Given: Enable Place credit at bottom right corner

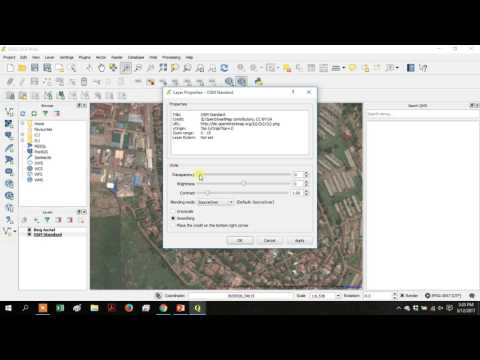Looking at the screenshot, I should [x=173, y=226].
